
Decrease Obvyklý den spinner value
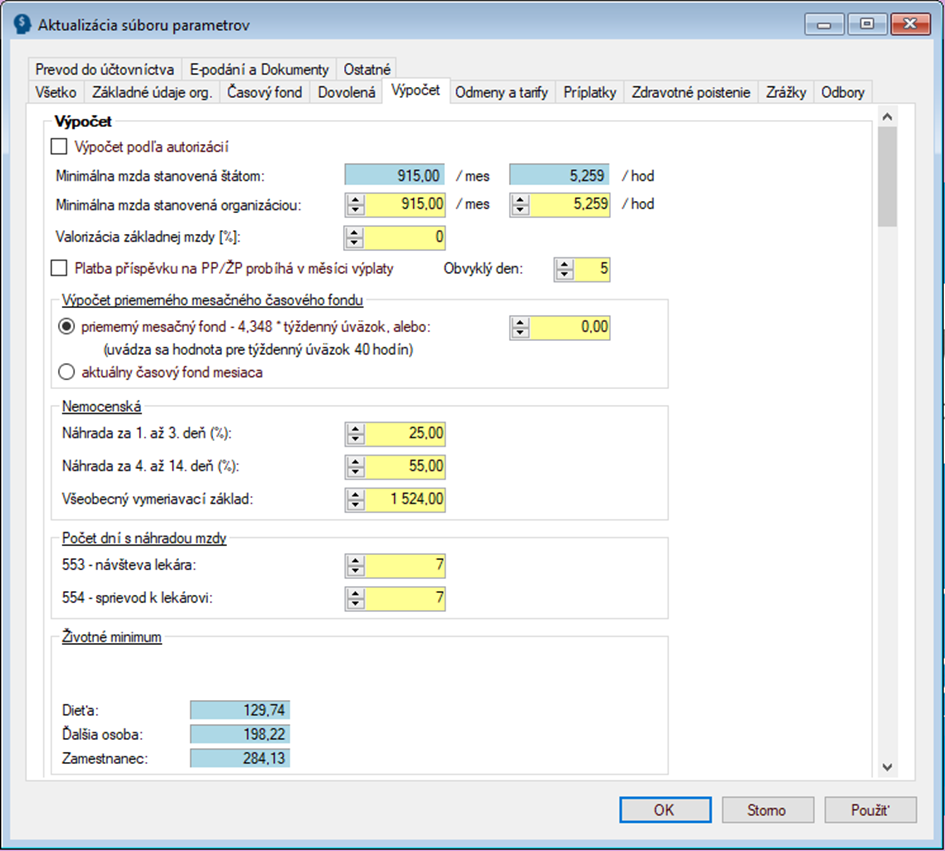pyautogui.click(x=564, y=274)
